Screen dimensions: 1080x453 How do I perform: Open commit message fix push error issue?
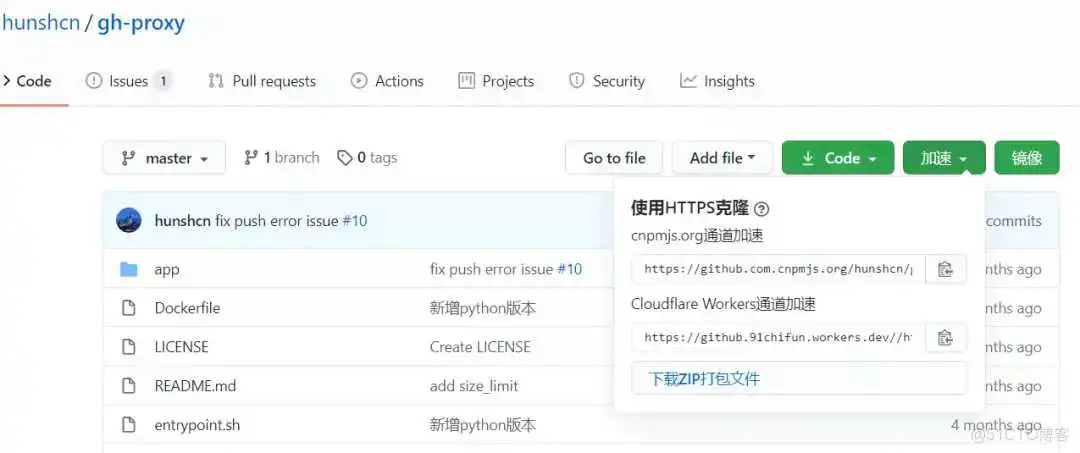[276, 221]
